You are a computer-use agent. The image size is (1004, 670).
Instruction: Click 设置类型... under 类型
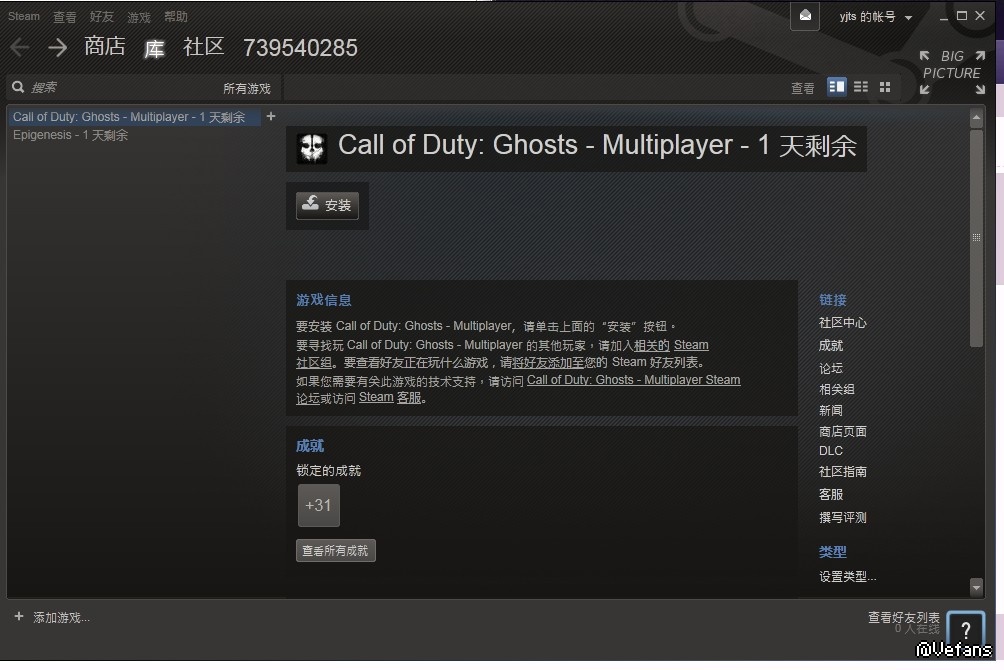click(847, 577)
